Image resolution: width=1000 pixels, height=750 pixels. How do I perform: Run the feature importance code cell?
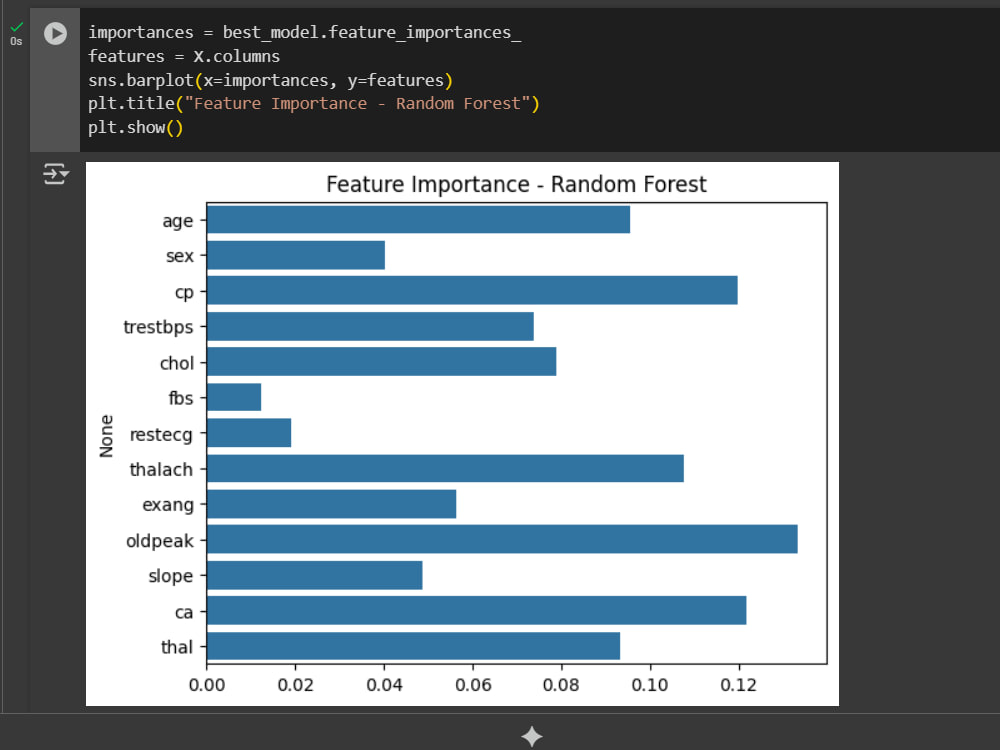[55, 33]
